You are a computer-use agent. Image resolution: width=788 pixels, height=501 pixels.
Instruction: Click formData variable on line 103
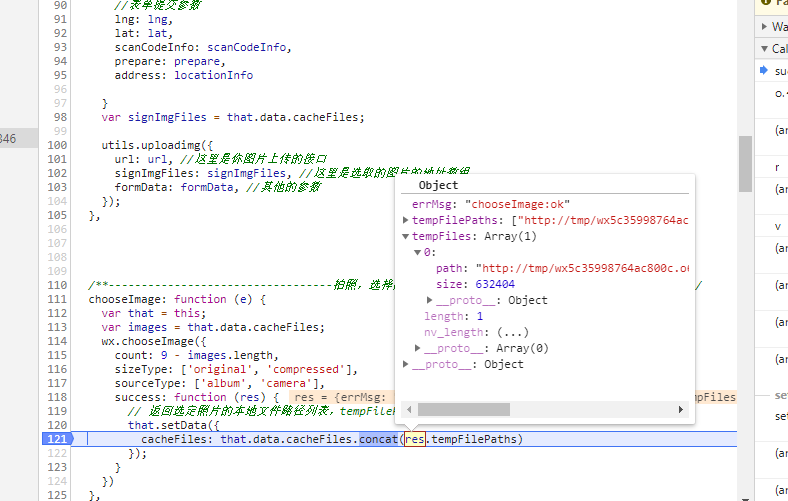point(207,187)
